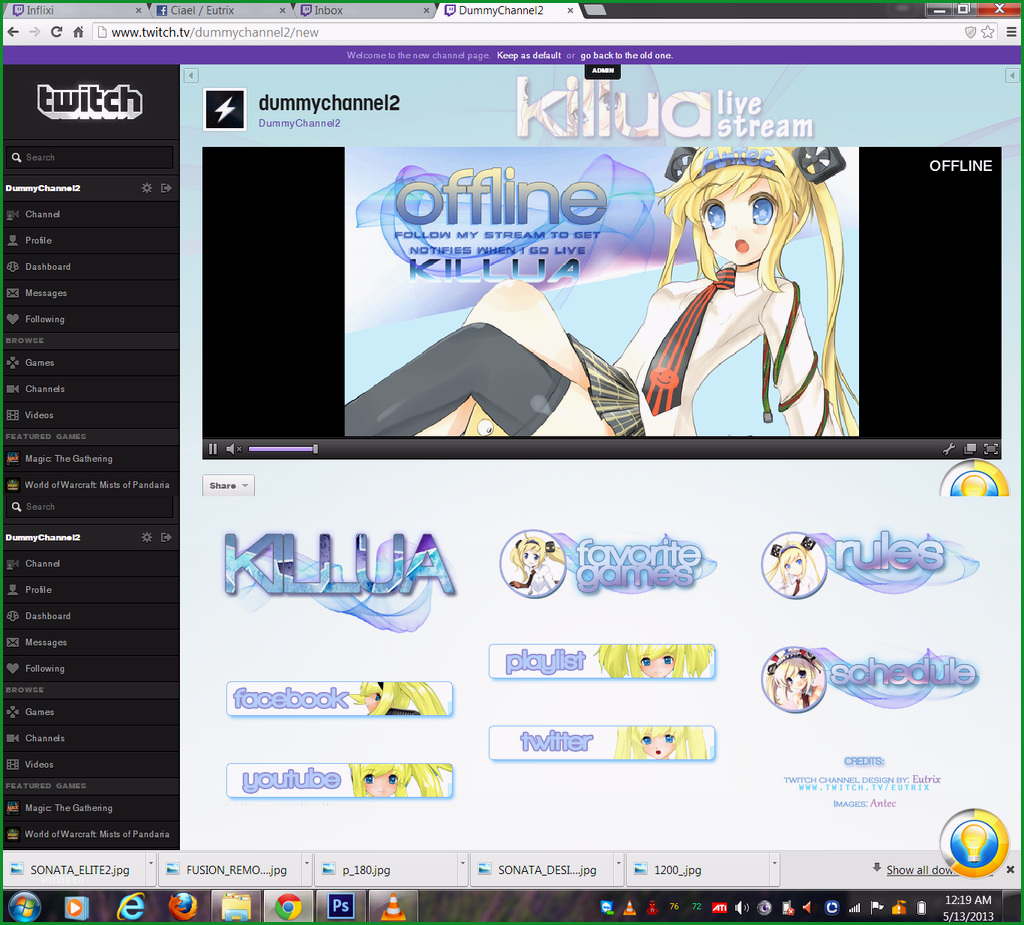Pop out the video player window
The height and width of the screenshot is (925, 1024).
[970, 449]
